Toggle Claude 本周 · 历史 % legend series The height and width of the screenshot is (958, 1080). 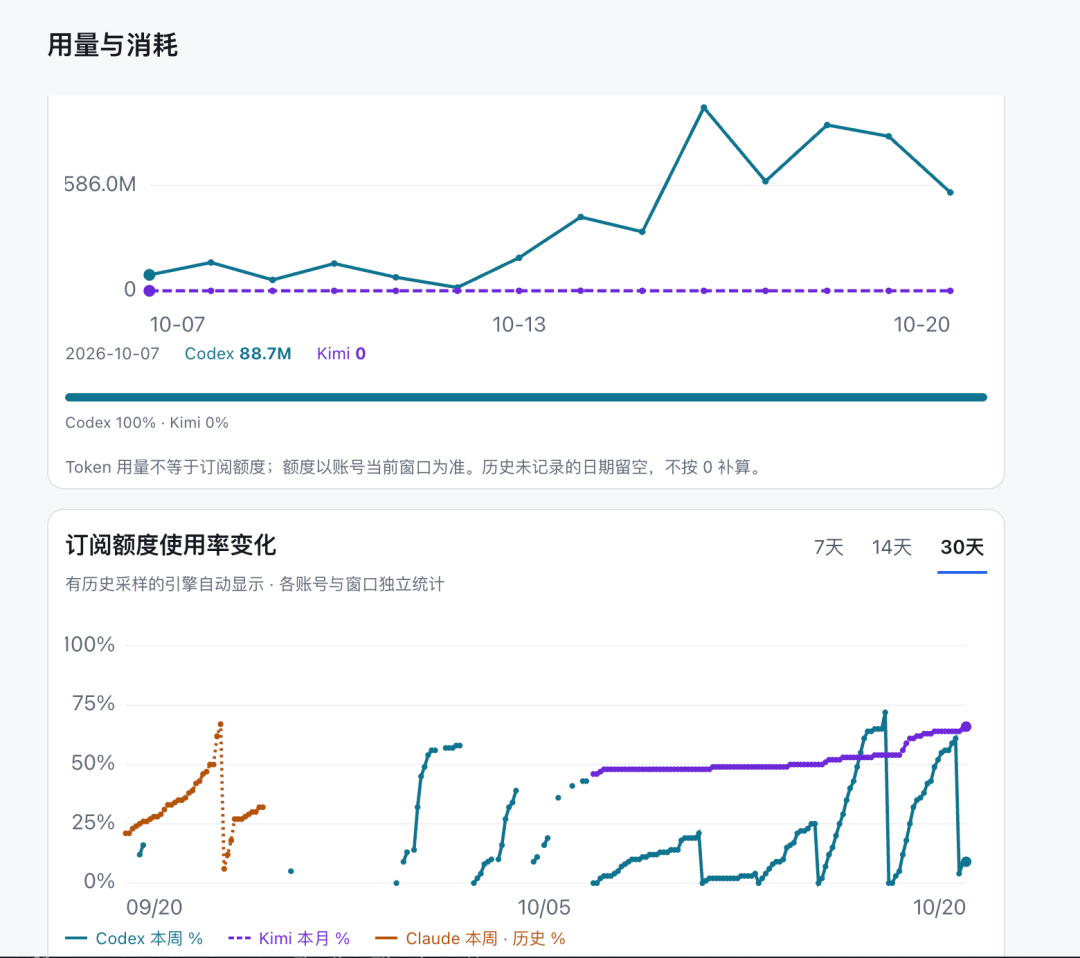470,939
